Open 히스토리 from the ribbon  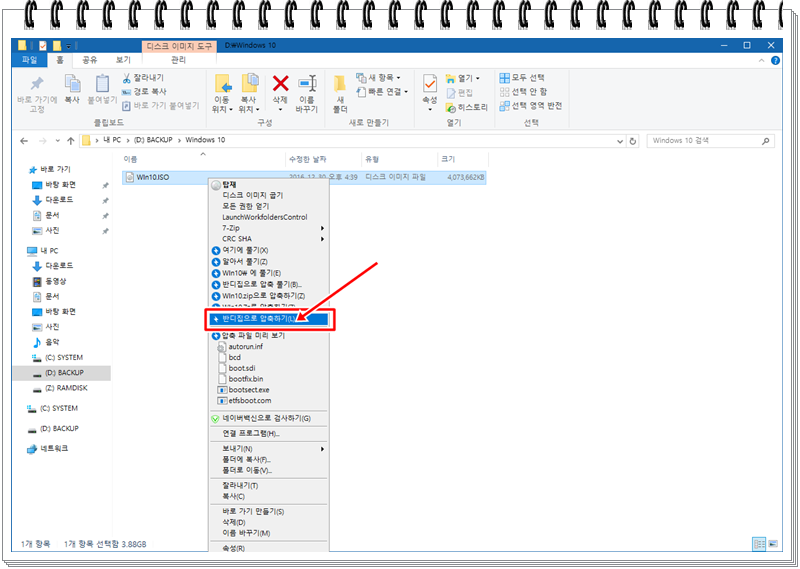467,107
